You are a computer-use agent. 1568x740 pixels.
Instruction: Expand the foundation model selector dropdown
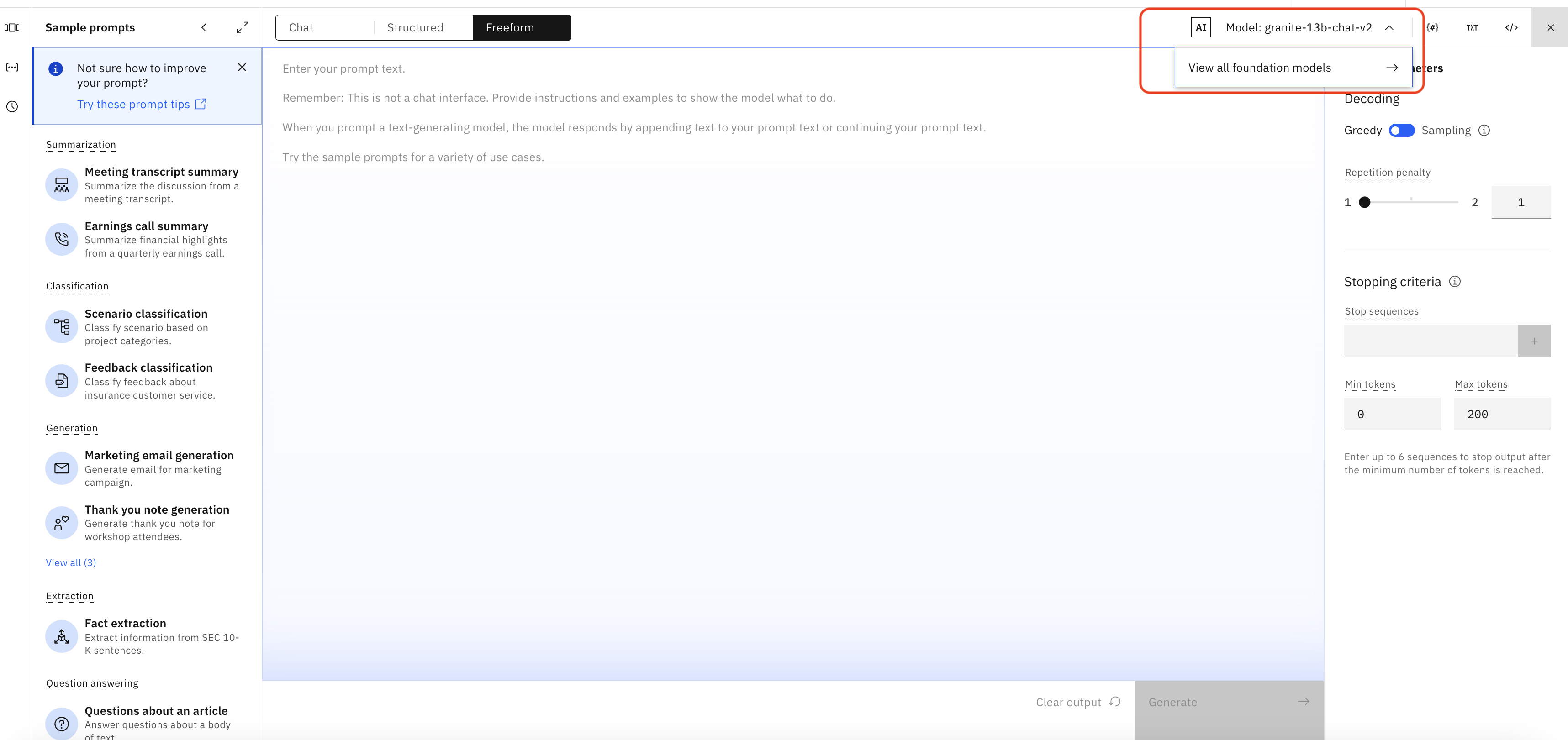1295,27
